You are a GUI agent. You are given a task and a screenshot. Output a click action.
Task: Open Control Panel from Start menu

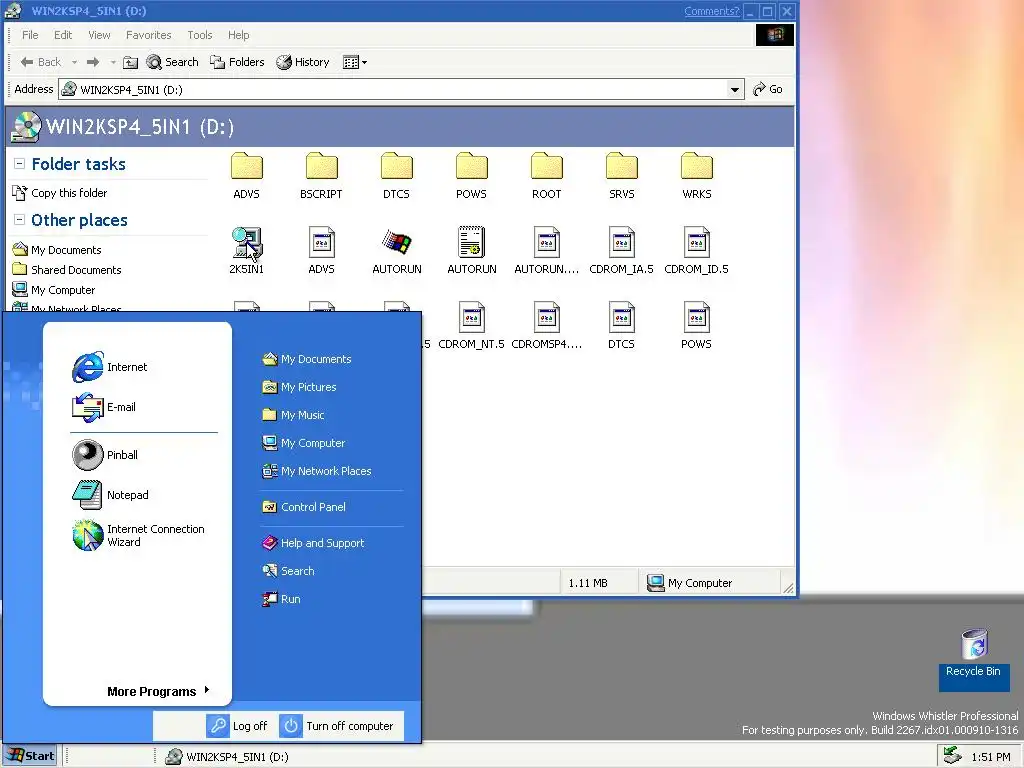(x=304, y=507)
